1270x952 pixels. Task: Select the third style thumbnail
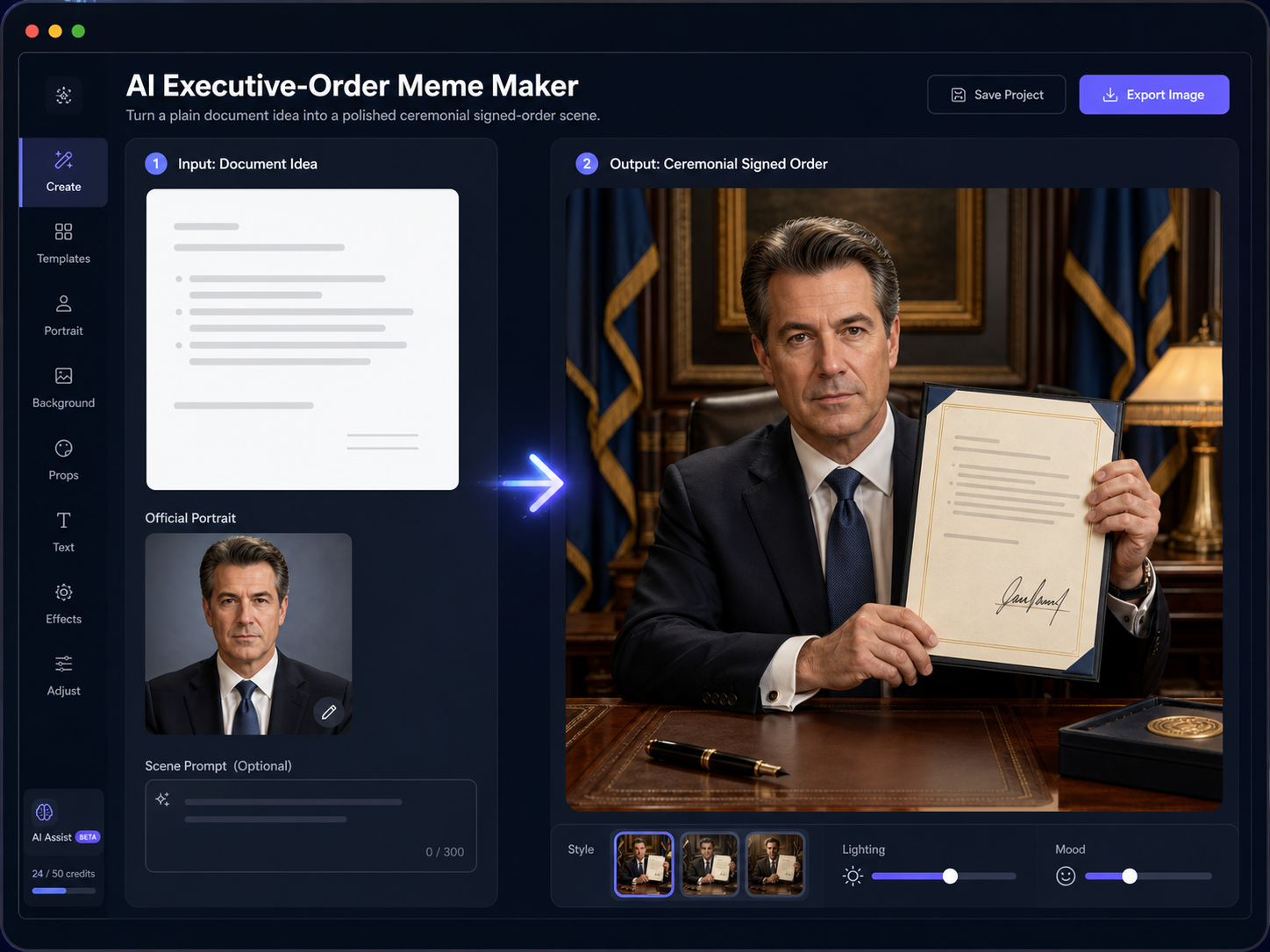[774, 864]
